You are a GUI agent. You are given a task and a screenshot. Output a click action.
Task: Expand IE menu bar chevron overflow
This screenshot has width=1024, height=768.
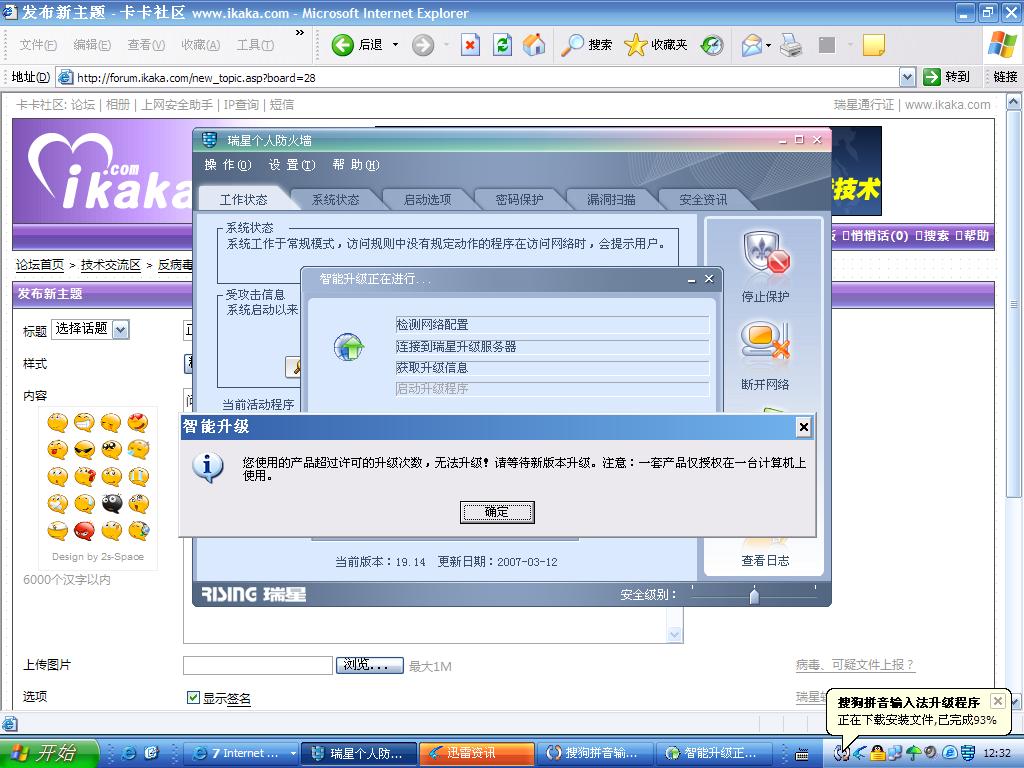(300, 33)
